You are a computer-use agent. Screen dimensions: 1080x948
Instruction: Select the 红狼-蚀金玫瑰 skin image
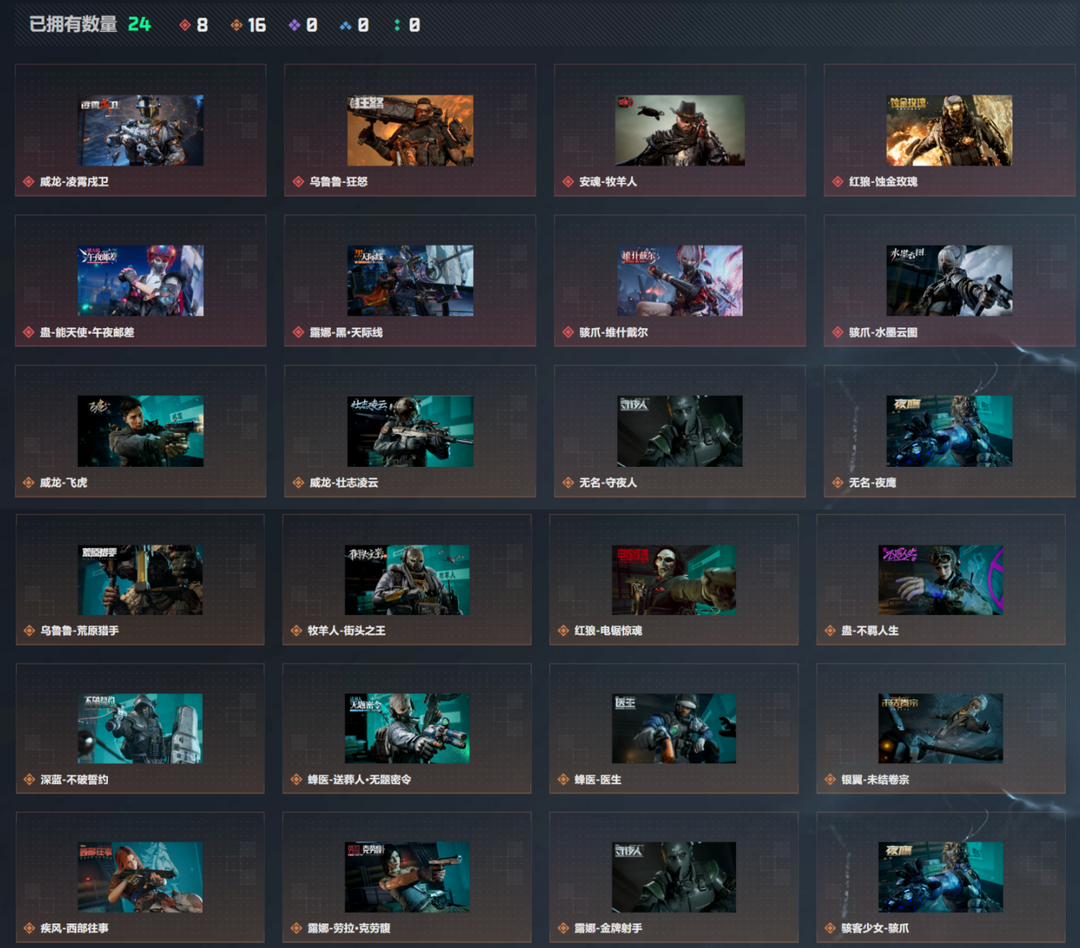949,130
